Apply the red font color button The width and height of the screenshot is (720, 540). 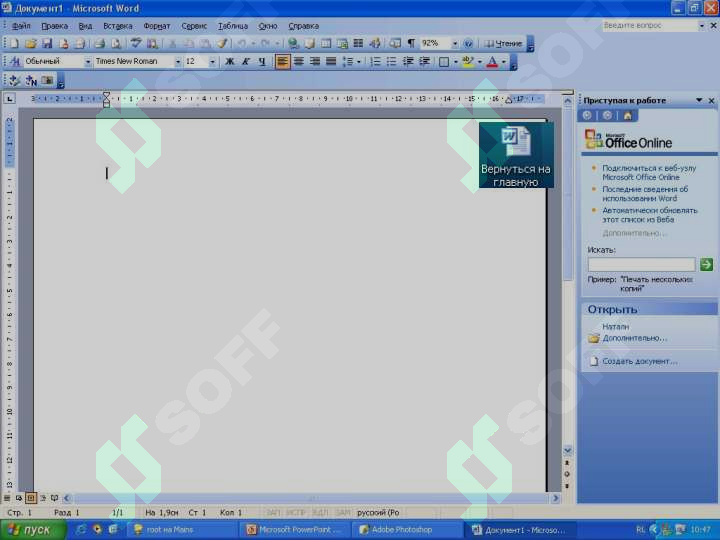[492, 62]
